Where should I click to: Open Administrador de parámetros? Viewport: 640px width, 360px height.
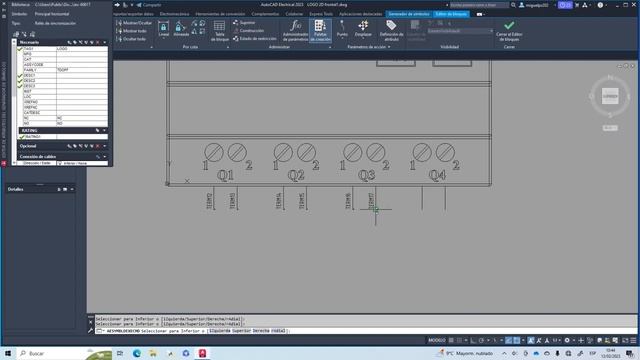tap(296, 31)
